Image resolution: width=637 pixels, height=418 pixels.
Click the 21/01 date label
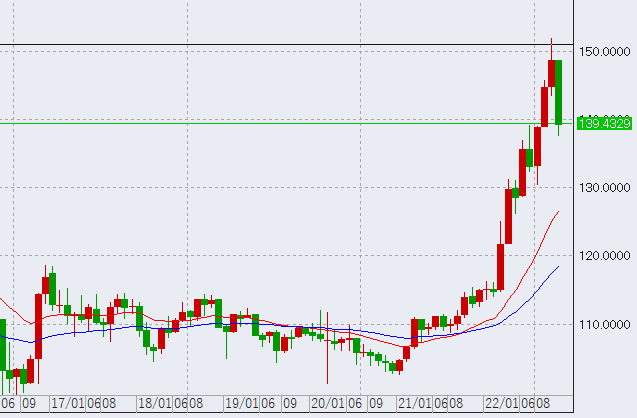click(414, 403)
